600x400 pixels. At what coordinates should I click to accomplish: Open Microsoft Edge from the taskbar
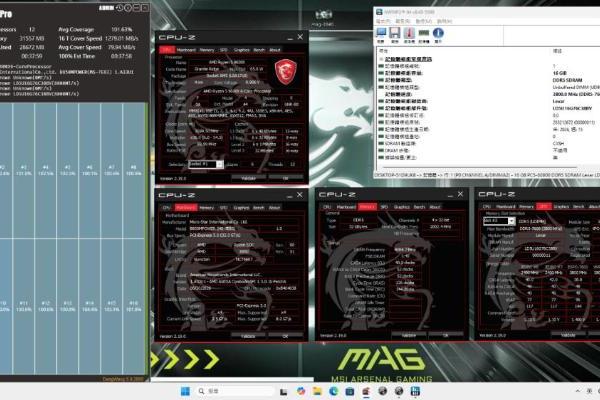tap(333, 391)
